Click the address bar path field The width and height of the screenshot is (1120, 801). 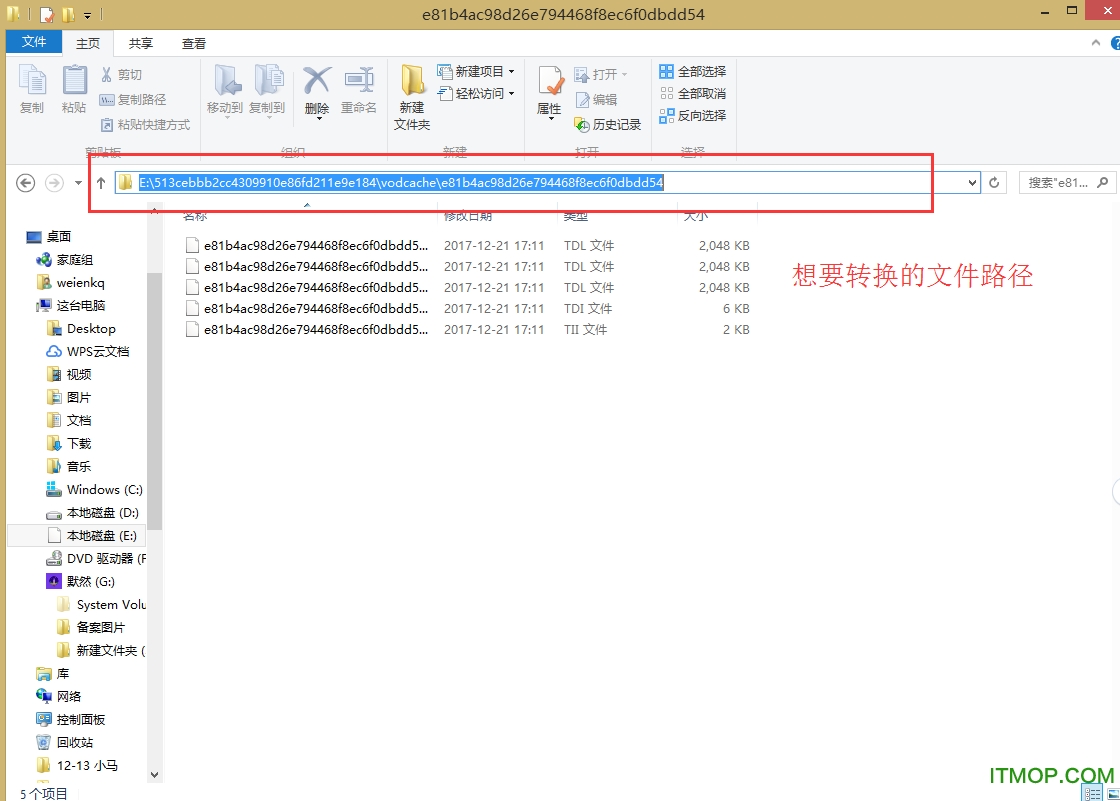547,183
